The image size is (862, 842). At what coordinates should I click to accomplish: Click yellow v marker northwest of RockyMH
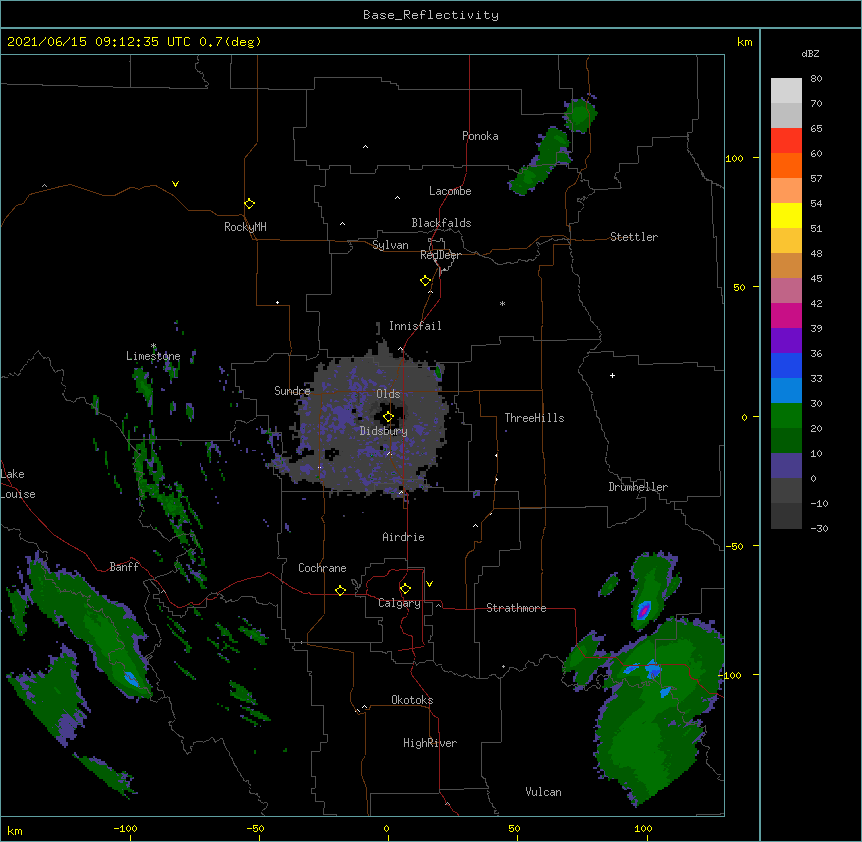(x=175, y=184)
